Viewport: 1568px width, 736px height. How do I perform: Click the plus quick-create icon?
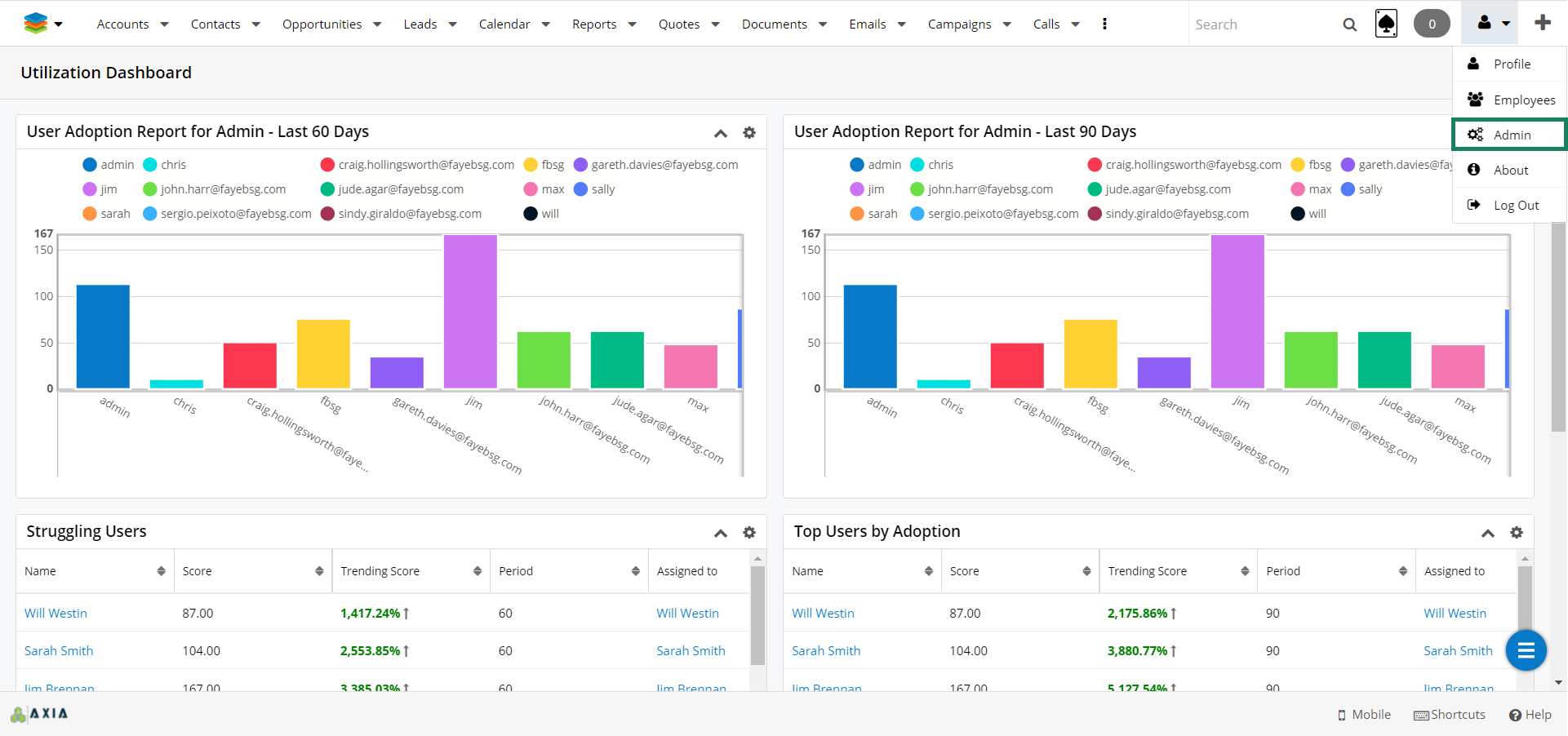pyautogui.click(x=1542, y=23)
